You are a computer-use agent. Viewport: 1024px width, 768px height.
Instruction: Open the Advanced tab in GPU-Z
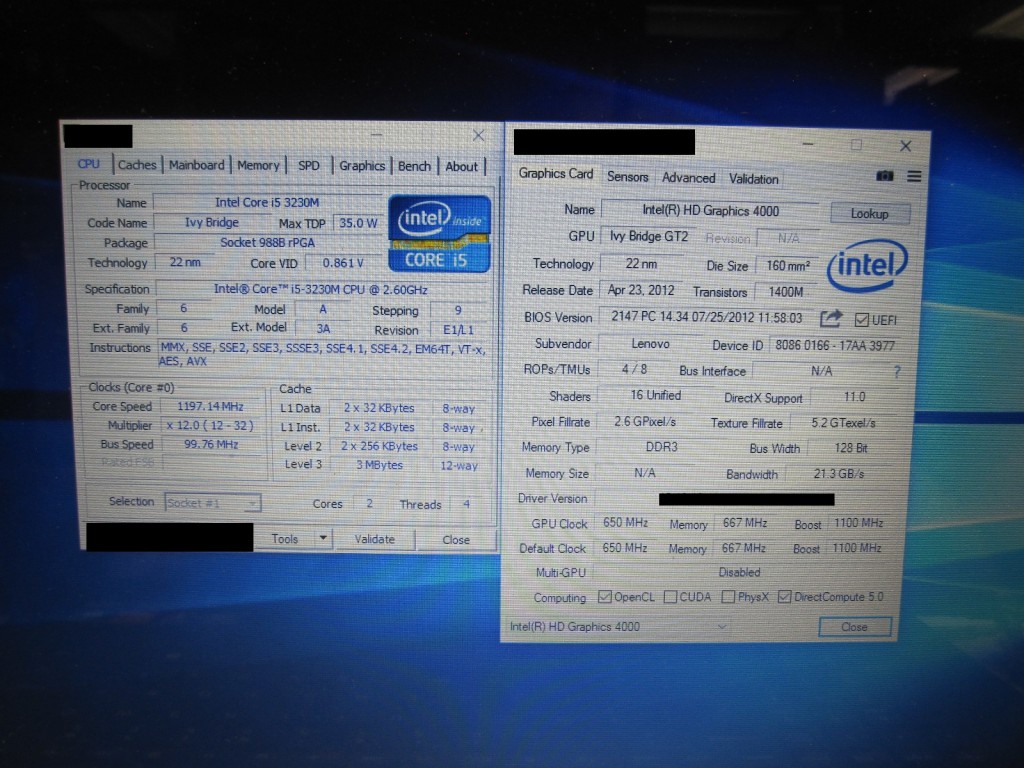point(688,178)
